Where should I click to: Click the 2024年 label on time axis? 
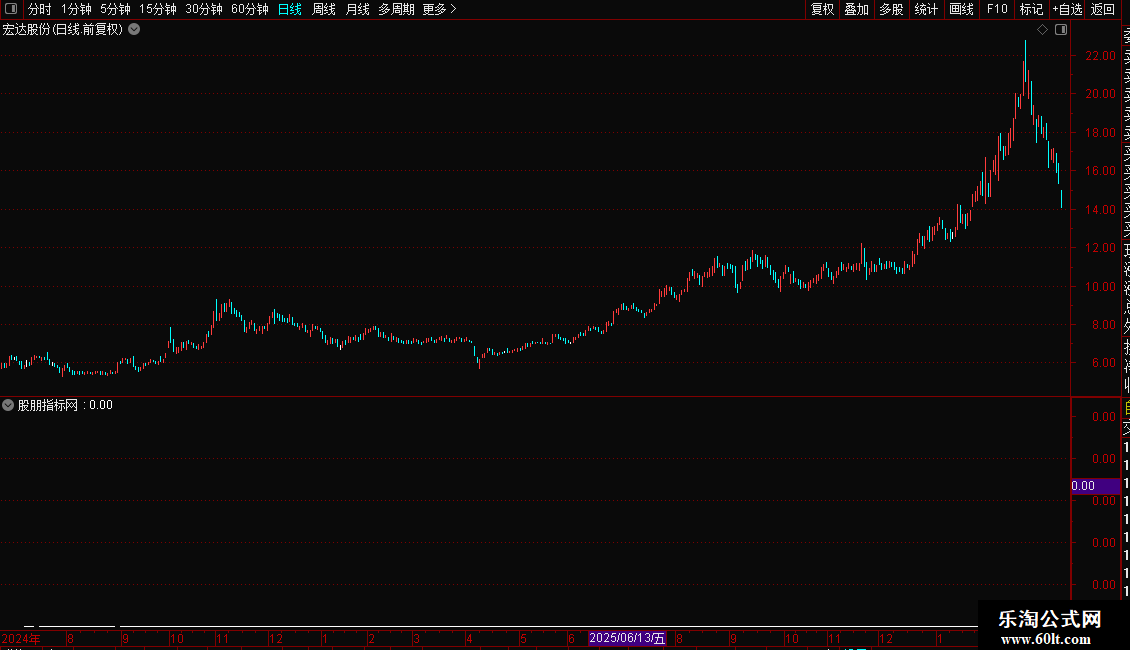click(21, 638)
